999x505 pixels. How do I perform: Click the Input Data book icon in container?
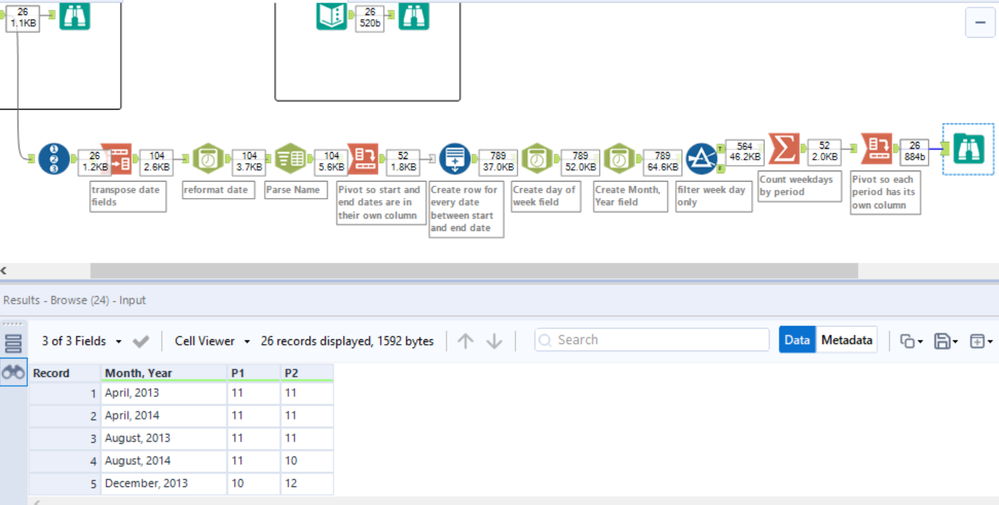tap(331, 15)
